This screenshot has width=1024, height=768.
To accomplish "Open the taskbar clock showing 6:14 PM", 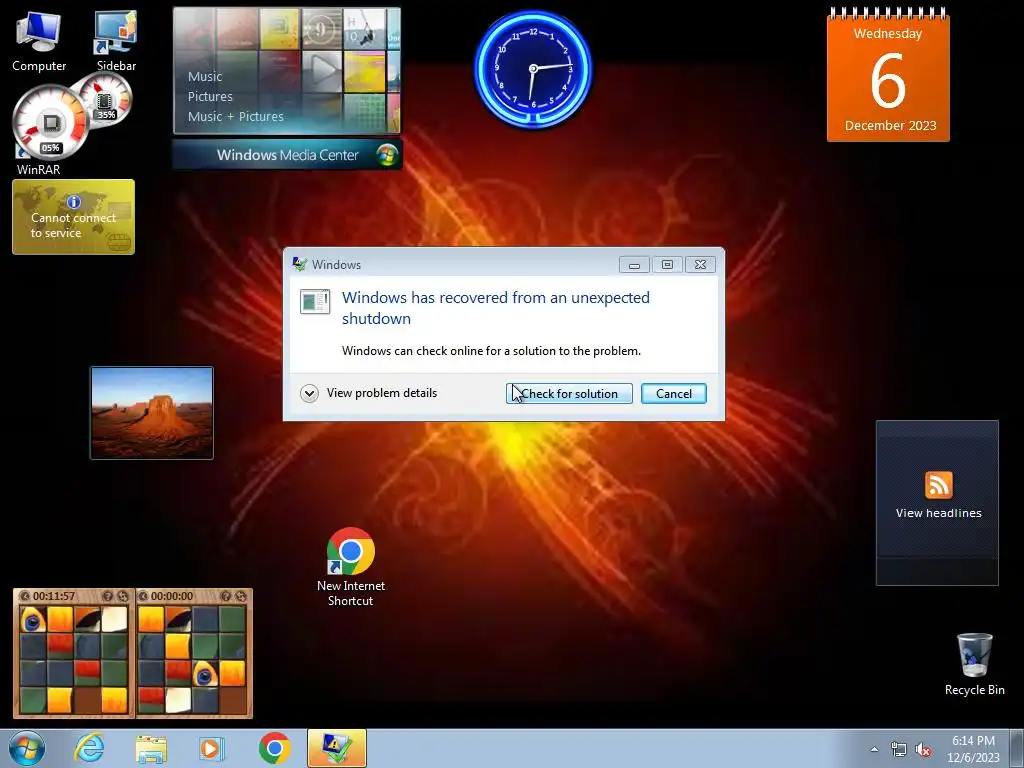I will point(973,749).
